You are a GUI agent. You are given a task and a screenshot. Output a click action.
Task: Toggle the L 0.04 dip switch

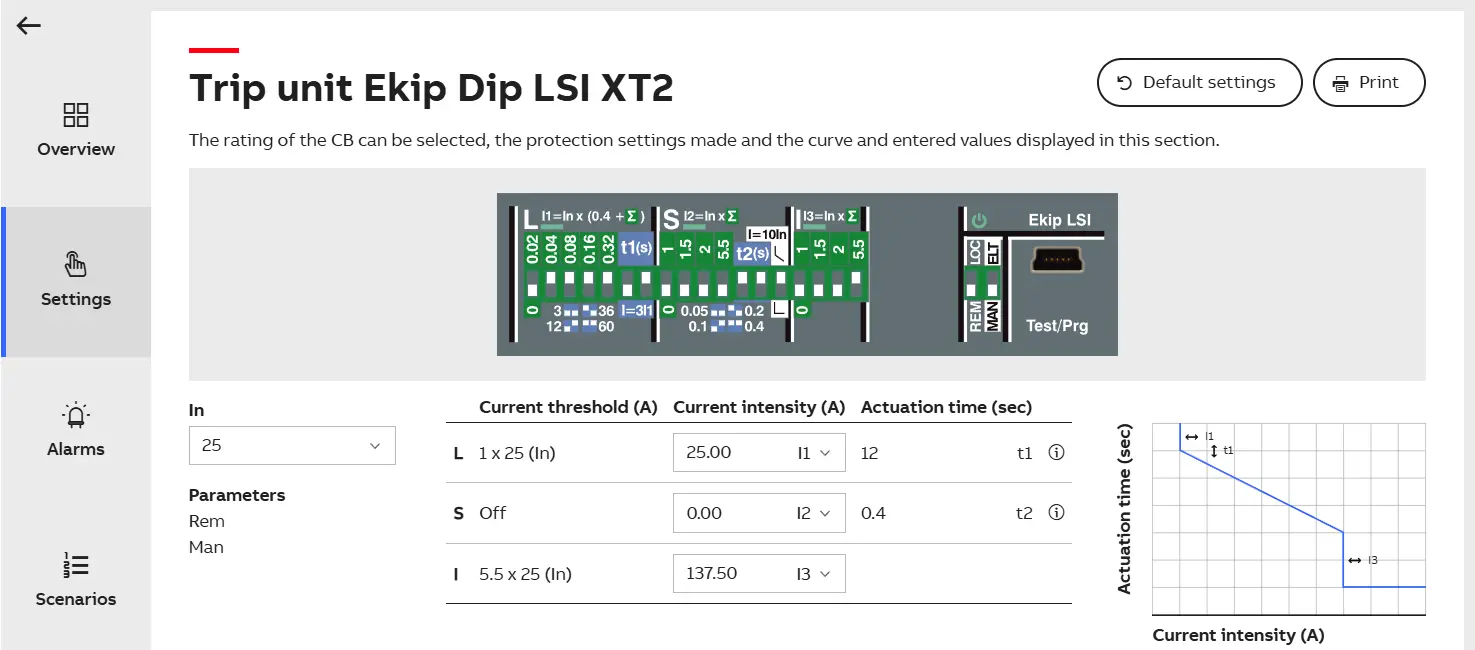click(552, 284)
